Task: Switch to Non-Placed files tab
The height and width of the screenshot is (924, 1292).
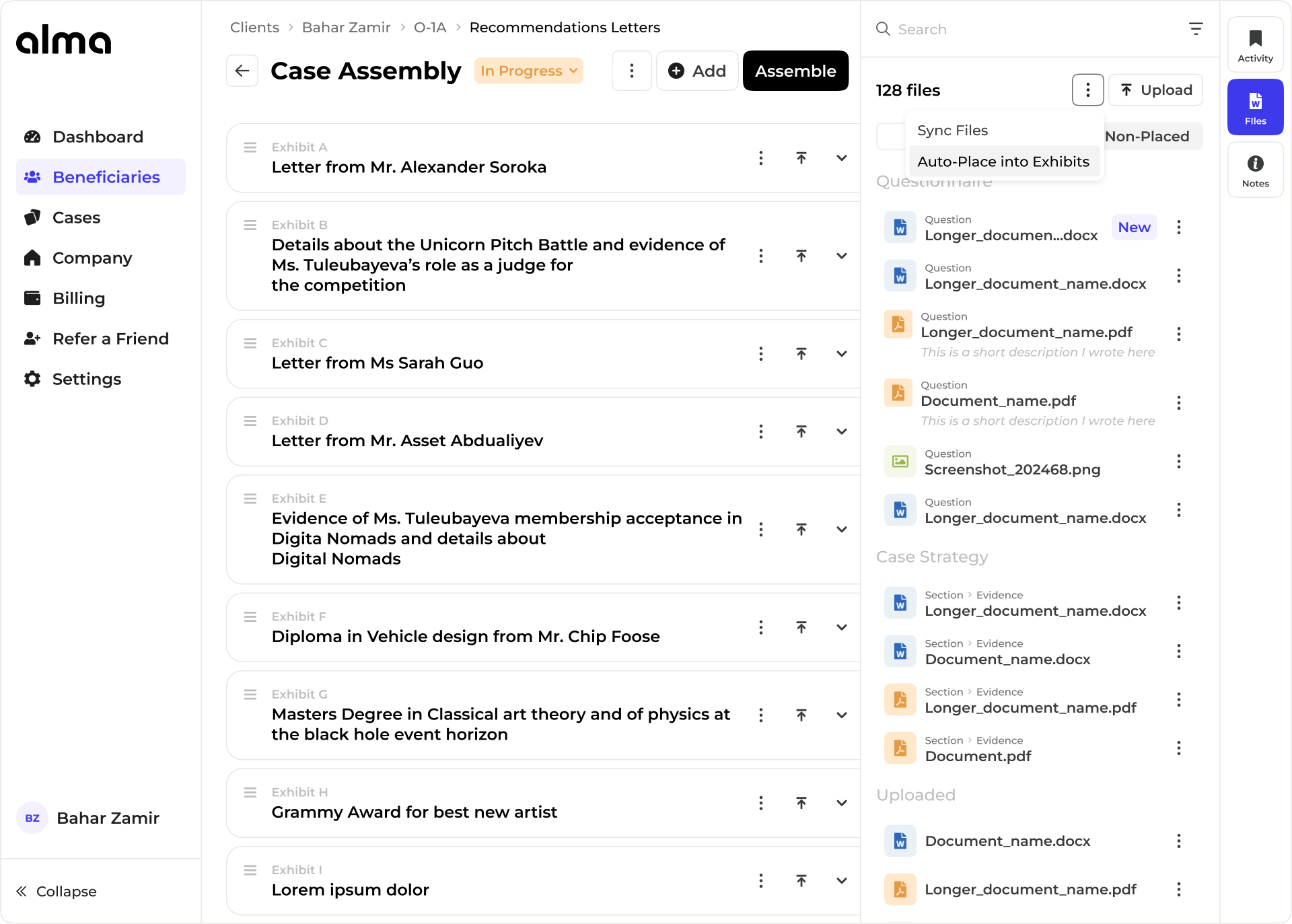Action: 1147,137
